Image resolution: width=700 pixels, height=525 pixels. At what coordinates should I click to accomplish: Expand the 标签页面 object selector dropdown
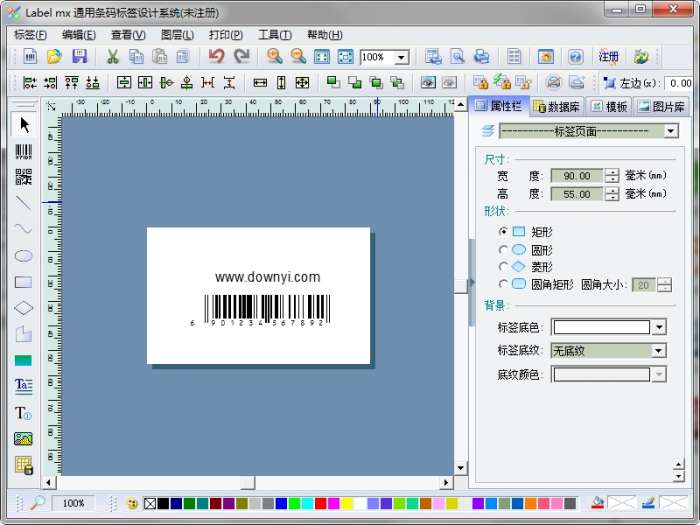pos(671,131)
